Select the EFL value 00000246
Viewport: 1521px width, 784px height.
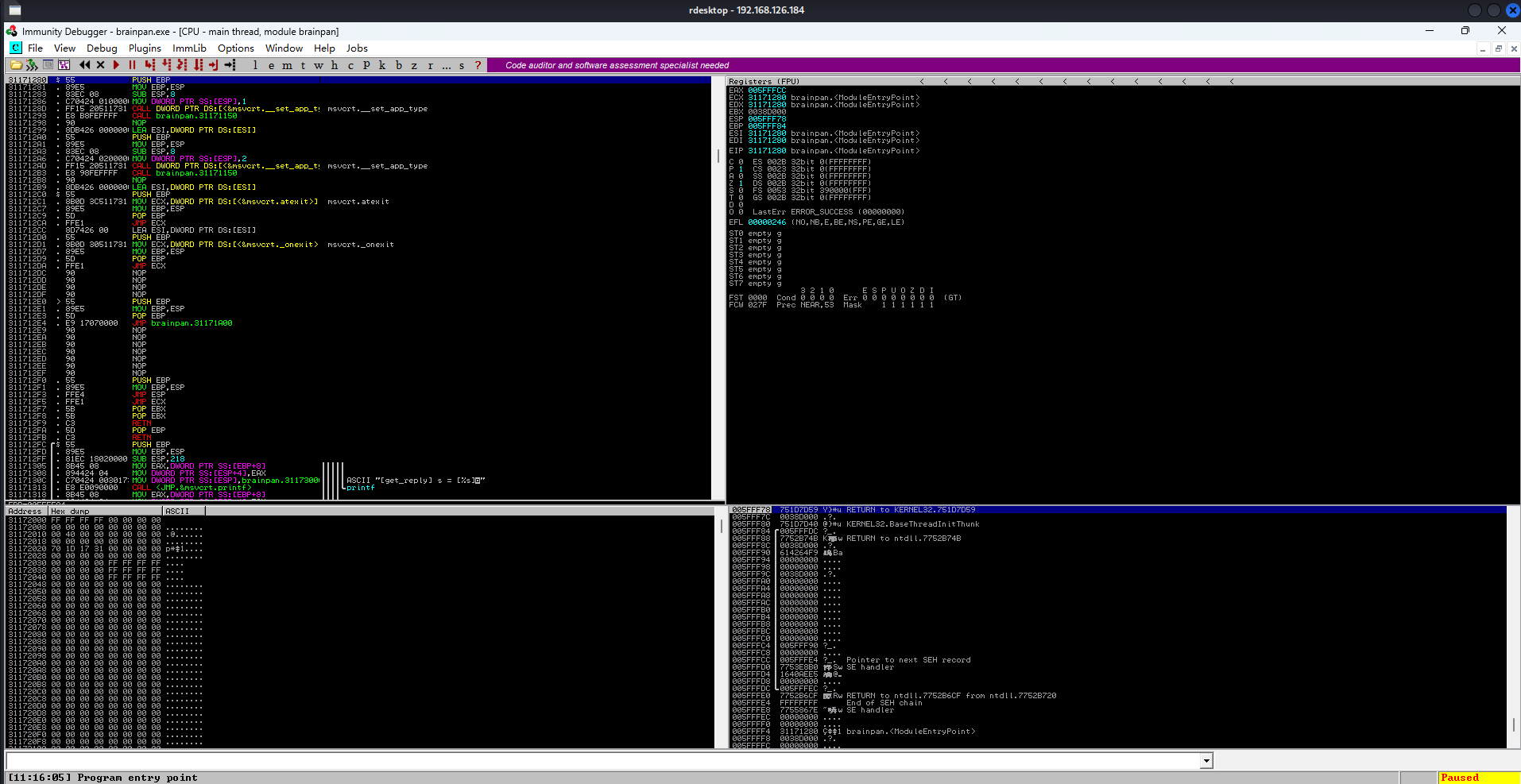coord(767,222)
